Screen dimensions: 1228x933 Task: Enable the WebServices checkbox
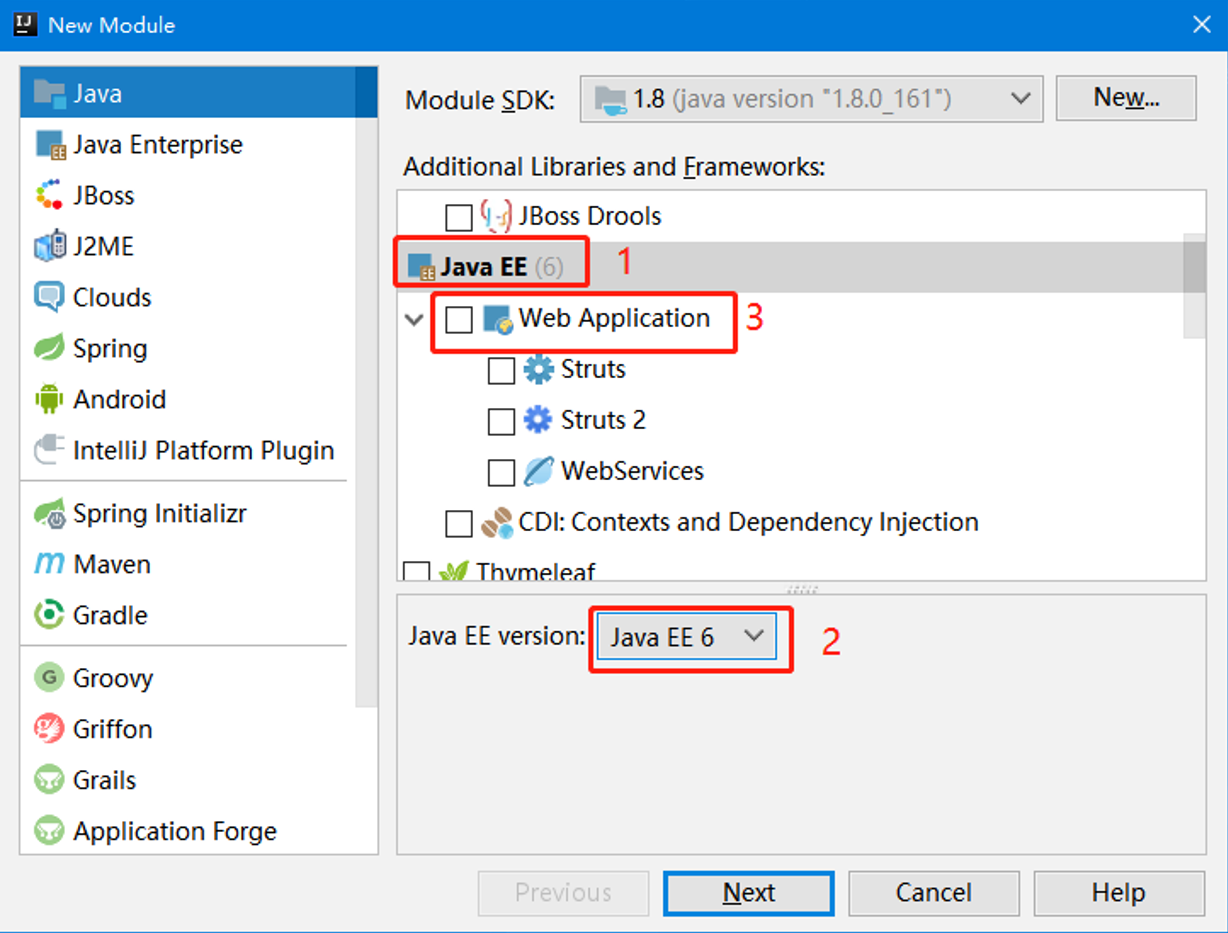501,472
